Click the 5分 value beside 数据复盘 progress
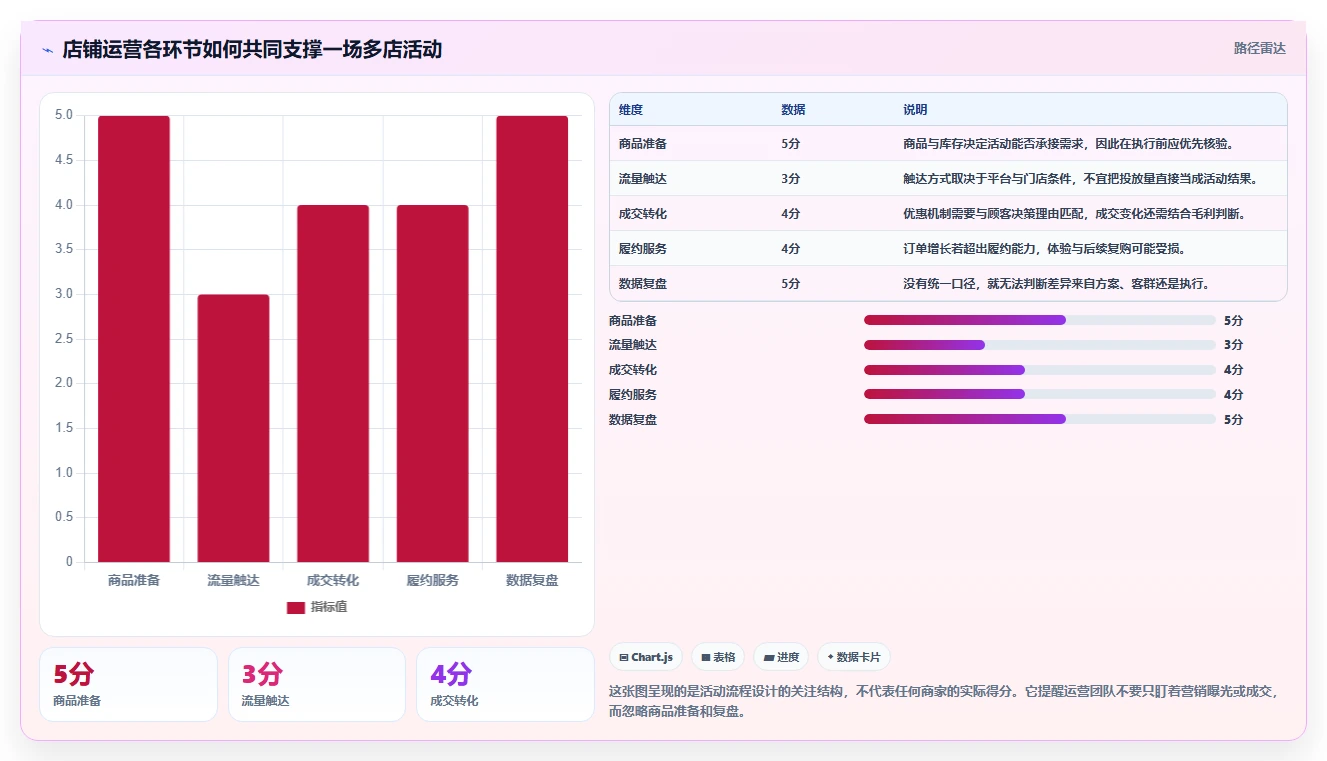 click(1233, 419)
